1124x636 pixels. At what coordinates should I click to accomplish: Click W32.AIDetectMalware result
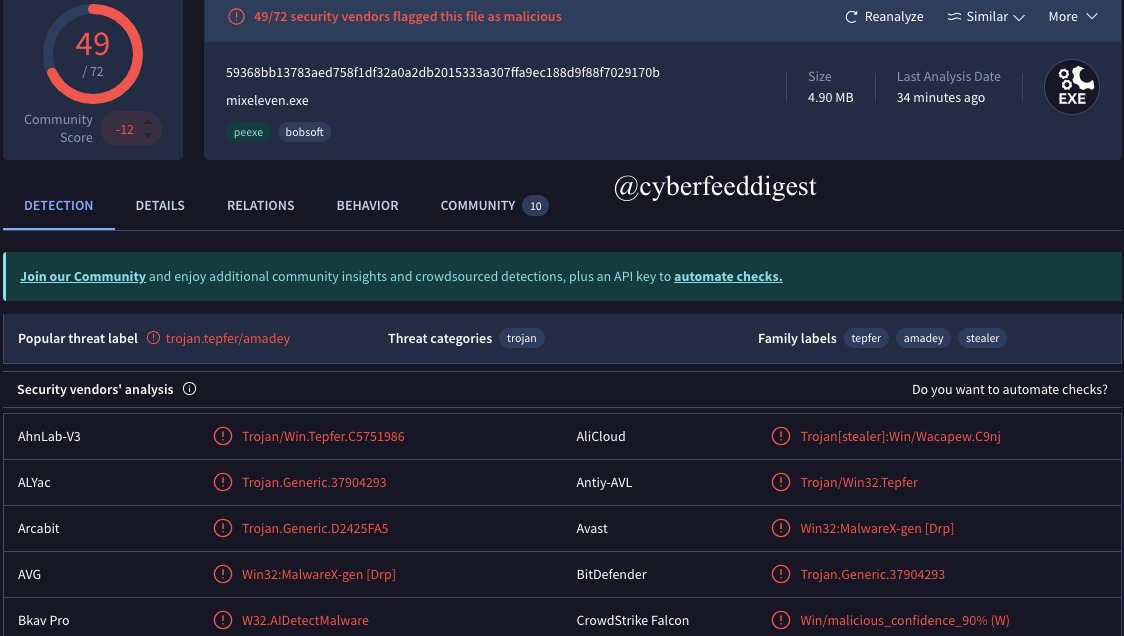[305, 620]
